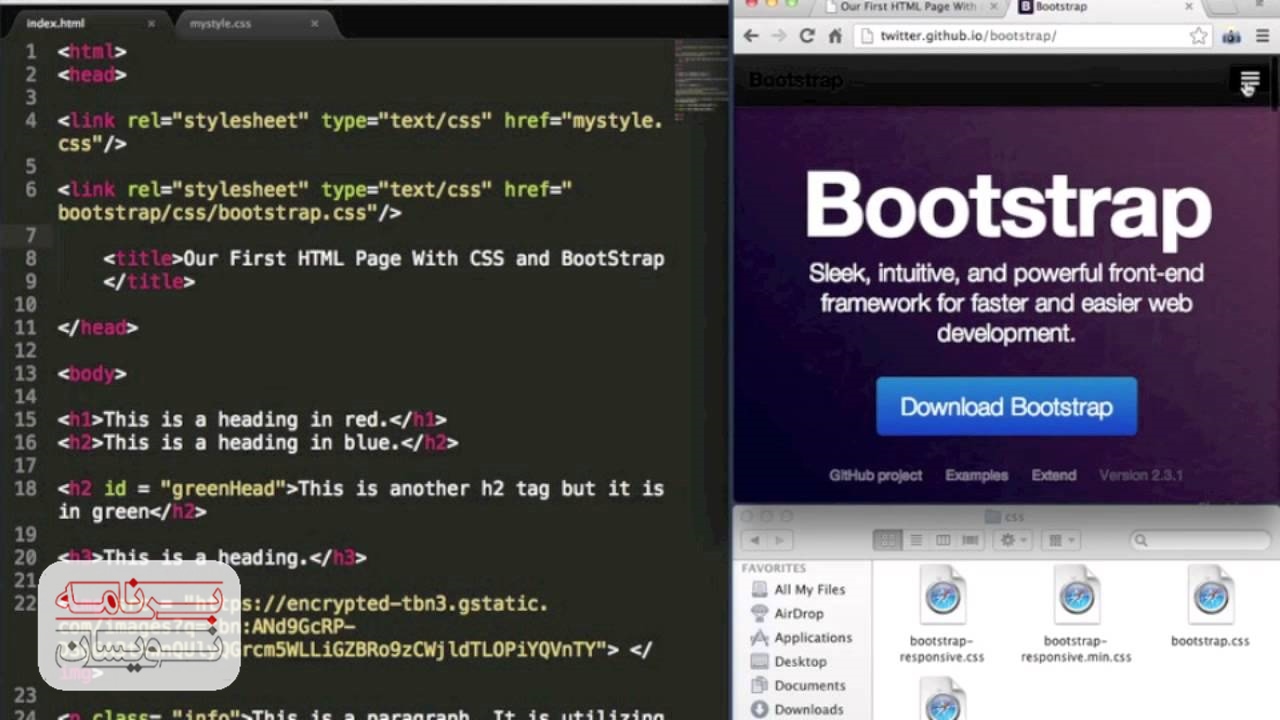Click the Finder search field

(1198, 540)
